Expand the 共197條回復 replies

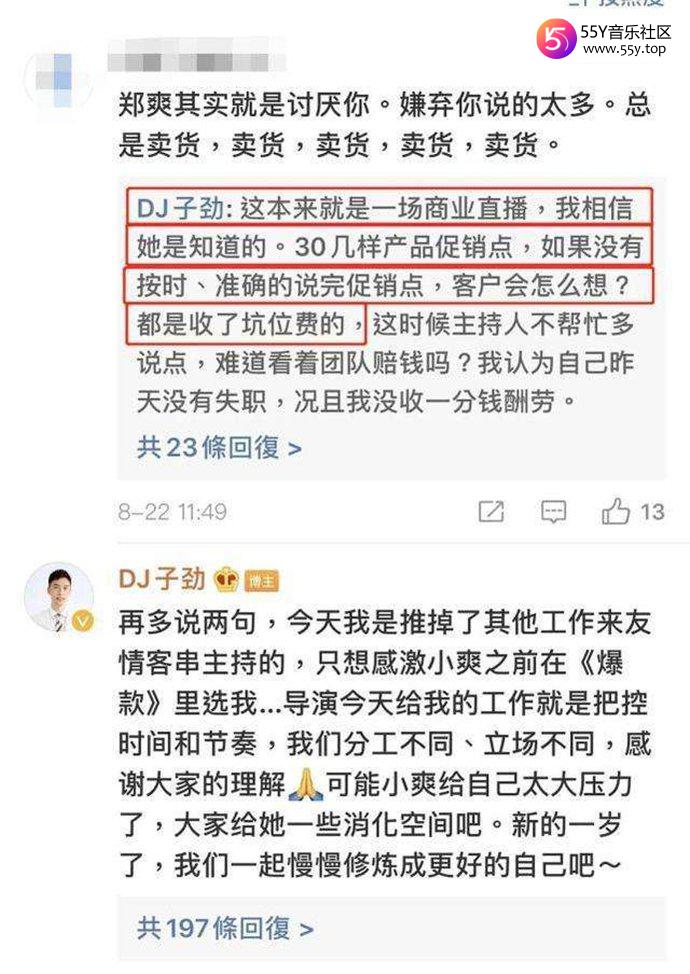tap(225, 929)
